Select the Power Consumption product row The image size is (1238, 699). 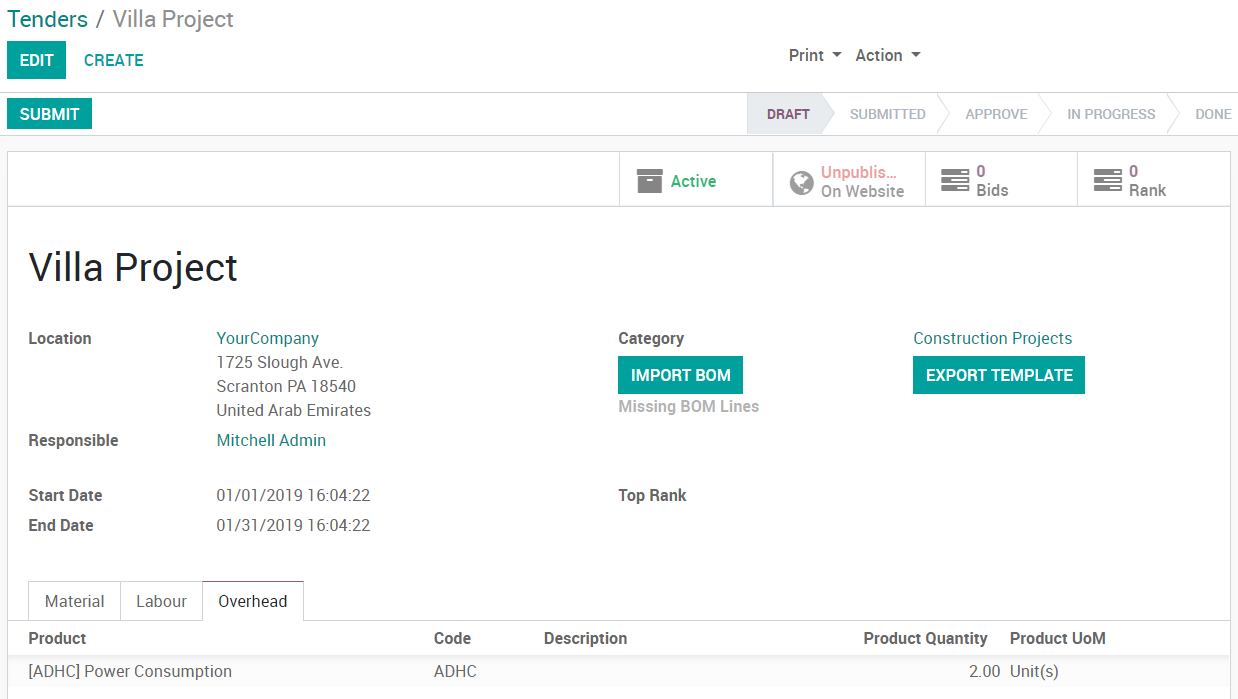(130, 671)
